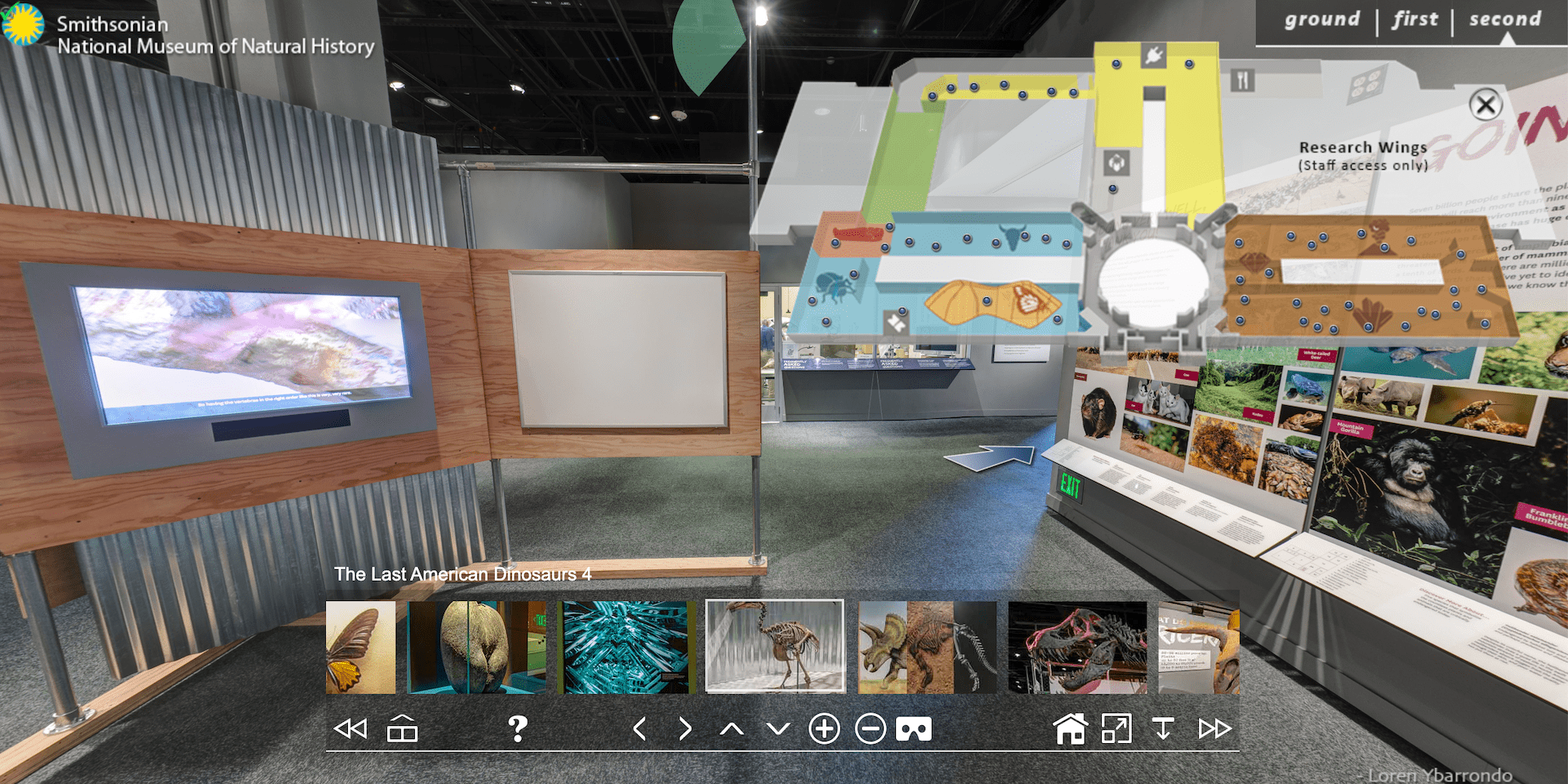Open the help question mark
Viewport: 1568px width, 784px height.
click(x=518, y=728)
